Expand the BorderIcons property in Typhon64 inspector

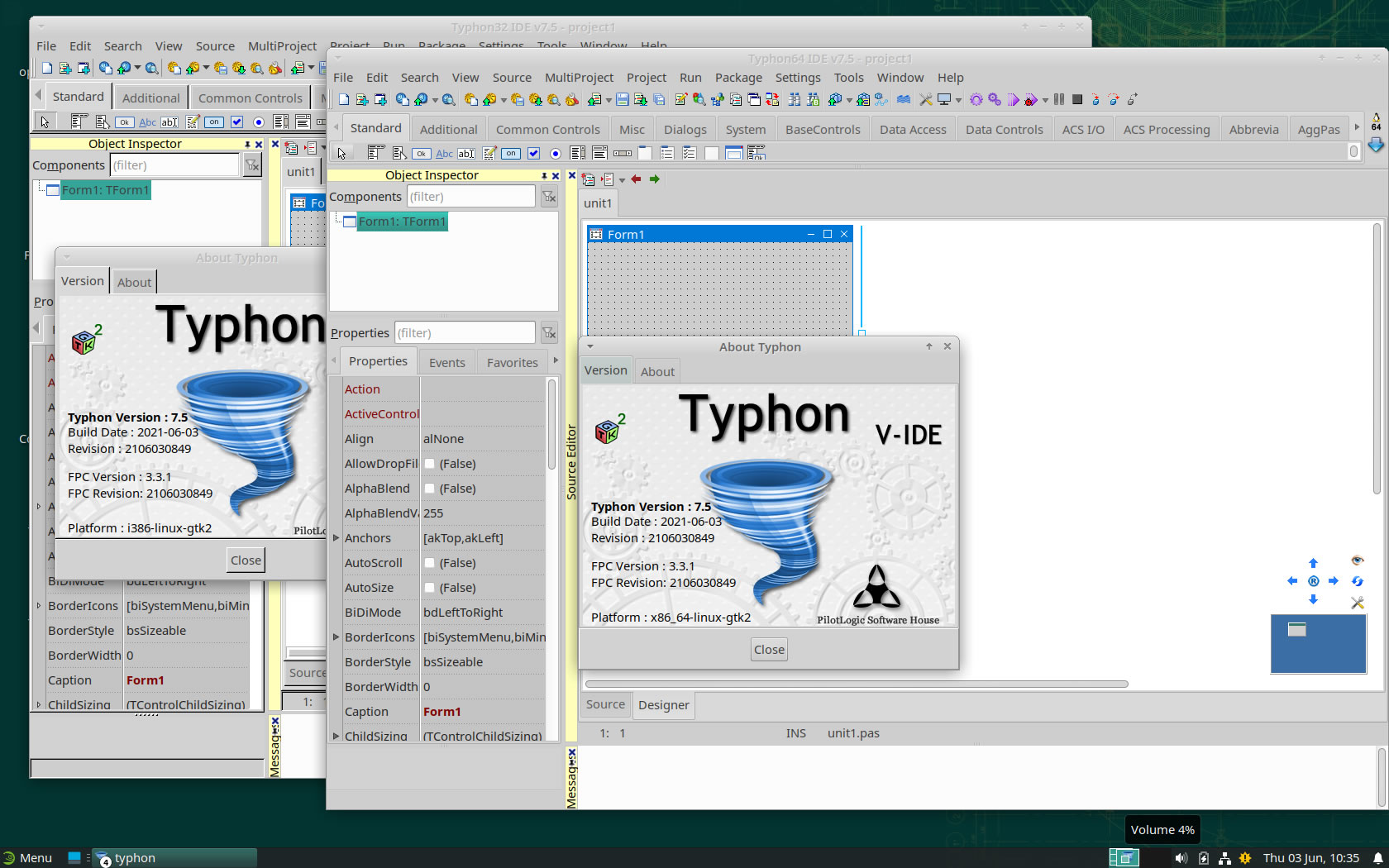pyautogui.click(x=336, y=637)
